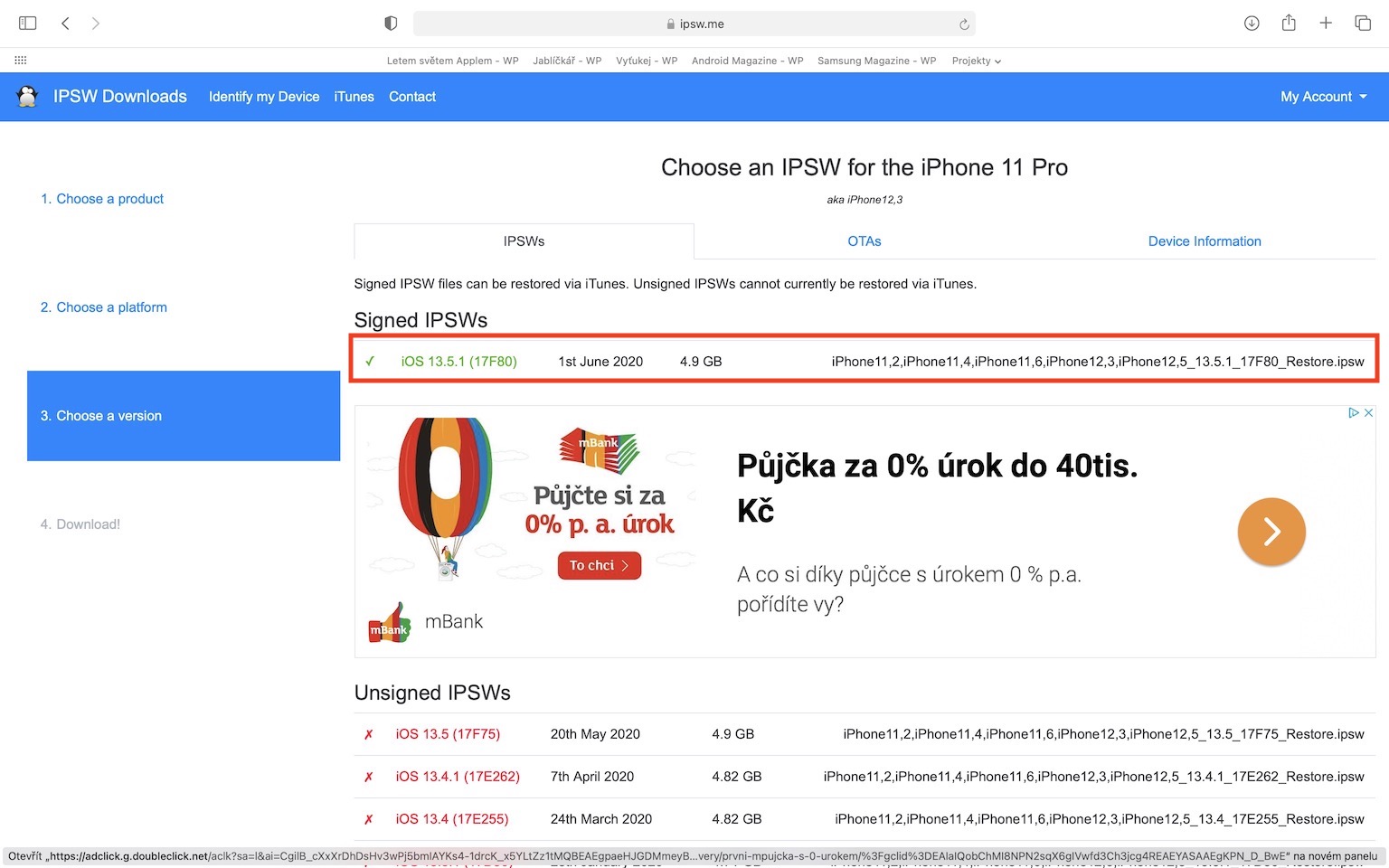Go to step 2. Choose a platform
The height and width of the screenshot is (868, 1389).
[104, 307]
